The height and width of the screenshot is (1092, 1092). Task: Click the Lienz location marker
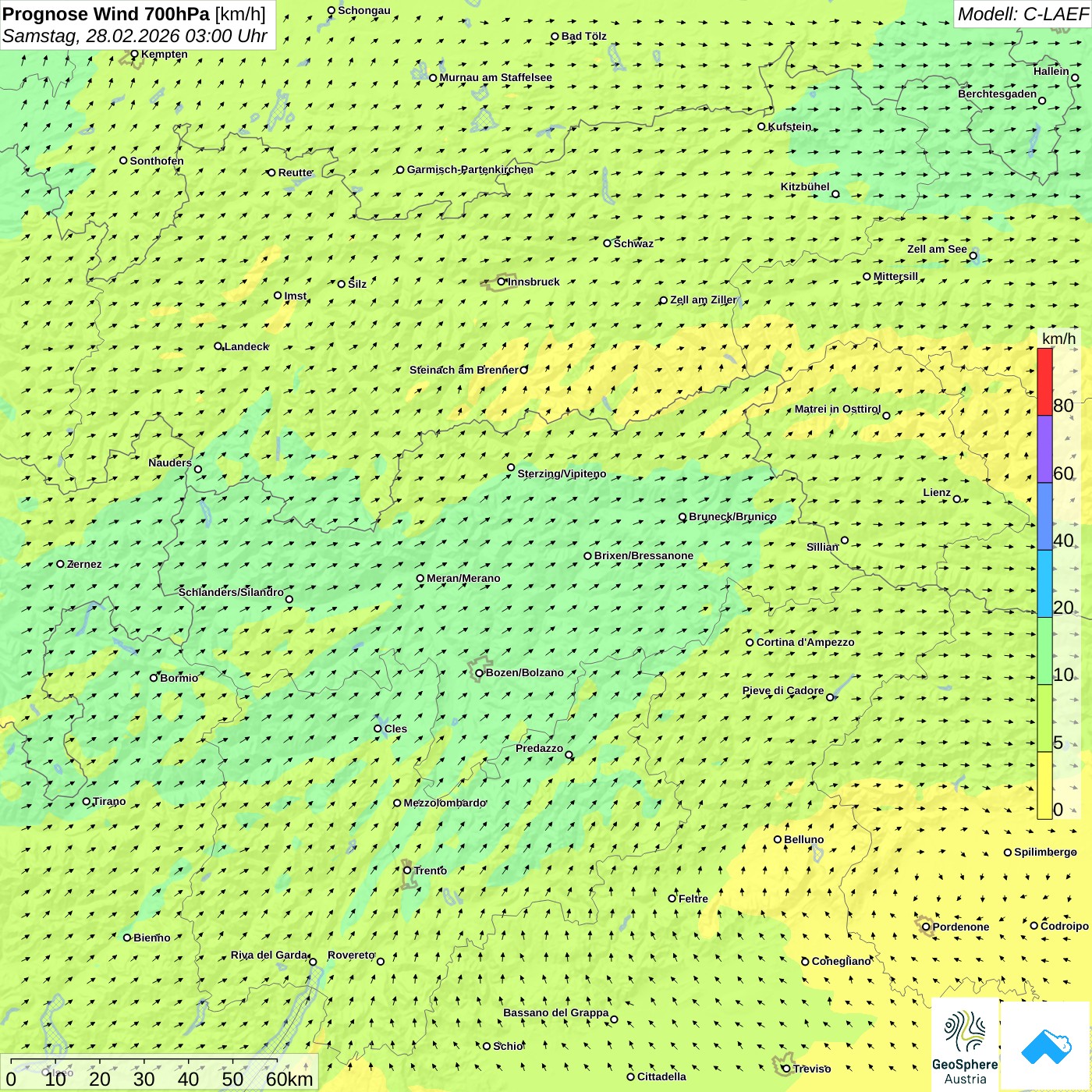[x=957, y=499]
